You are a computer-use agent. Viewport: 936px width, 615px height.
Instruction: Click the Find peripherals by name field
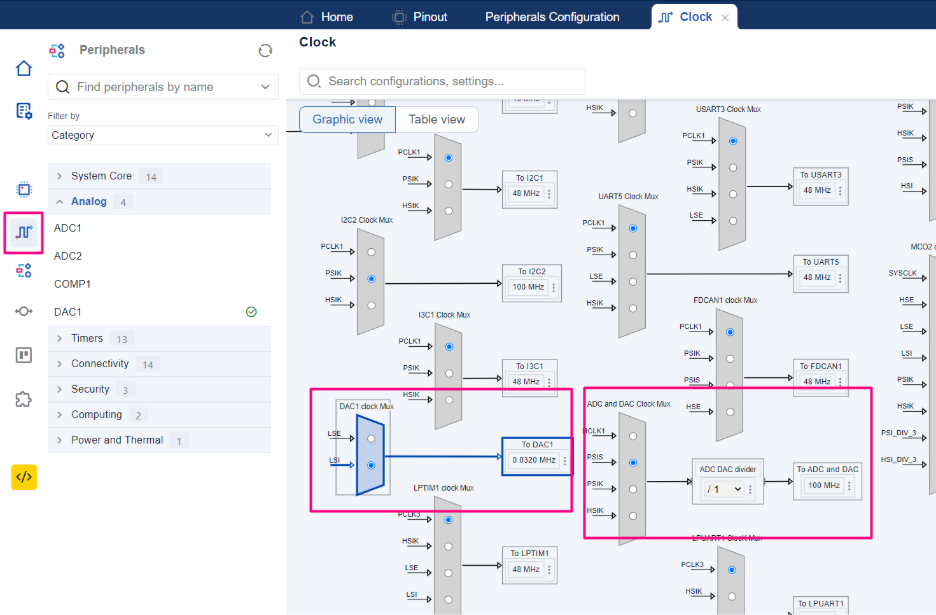pyautogui.click(x=160, y=87)
